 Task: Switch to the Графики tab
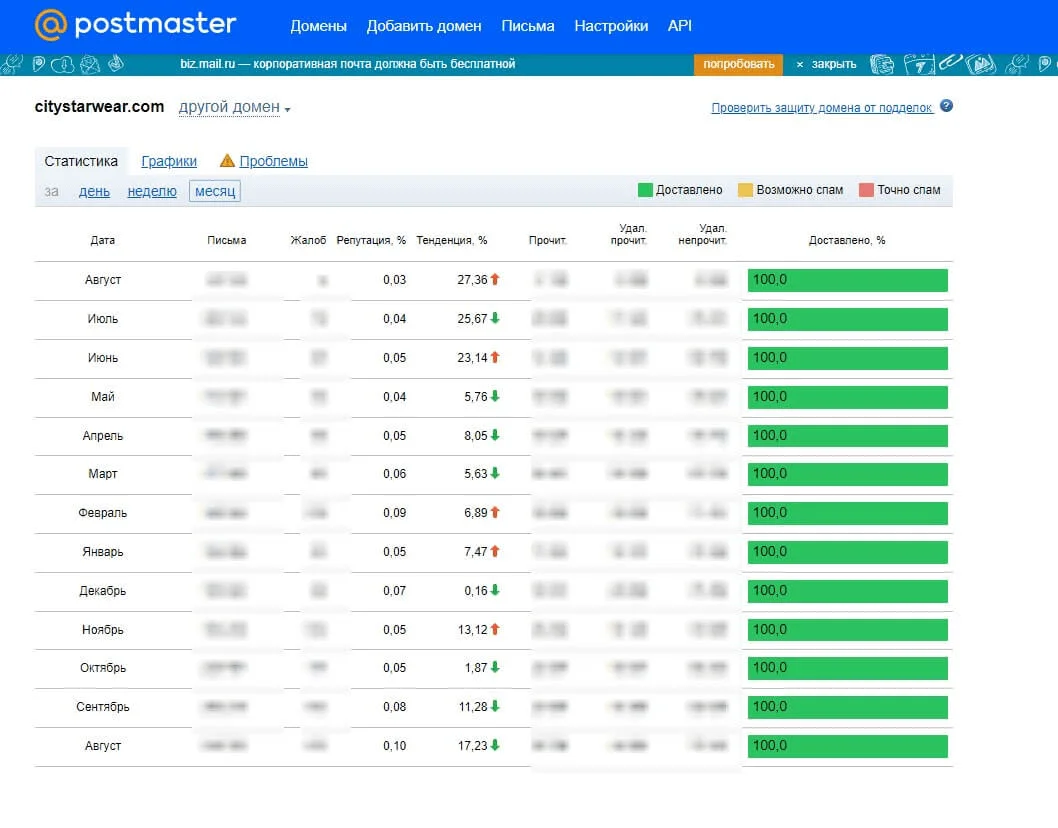169,161
